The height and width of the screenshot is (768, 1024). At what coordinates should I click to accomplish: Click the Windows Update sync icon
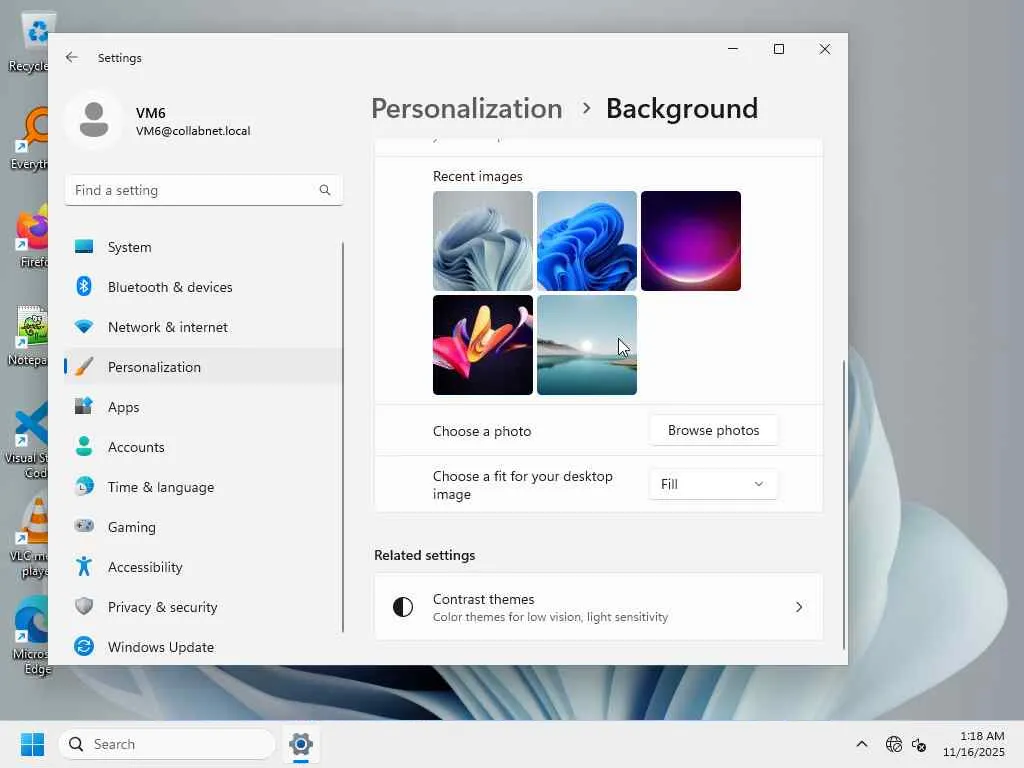pyautogui.click(x=84, y=647)
